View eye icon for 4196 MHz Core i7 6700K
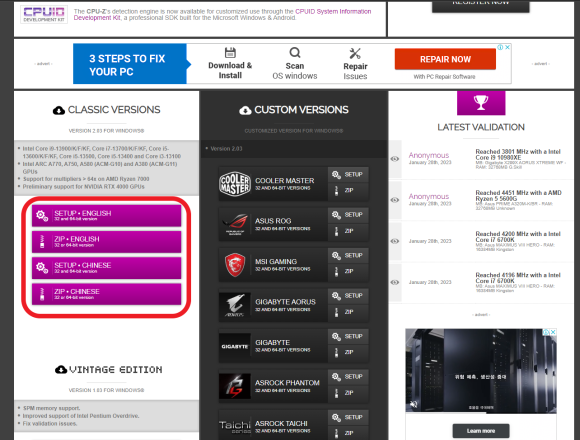 click(x=395, y=282)
